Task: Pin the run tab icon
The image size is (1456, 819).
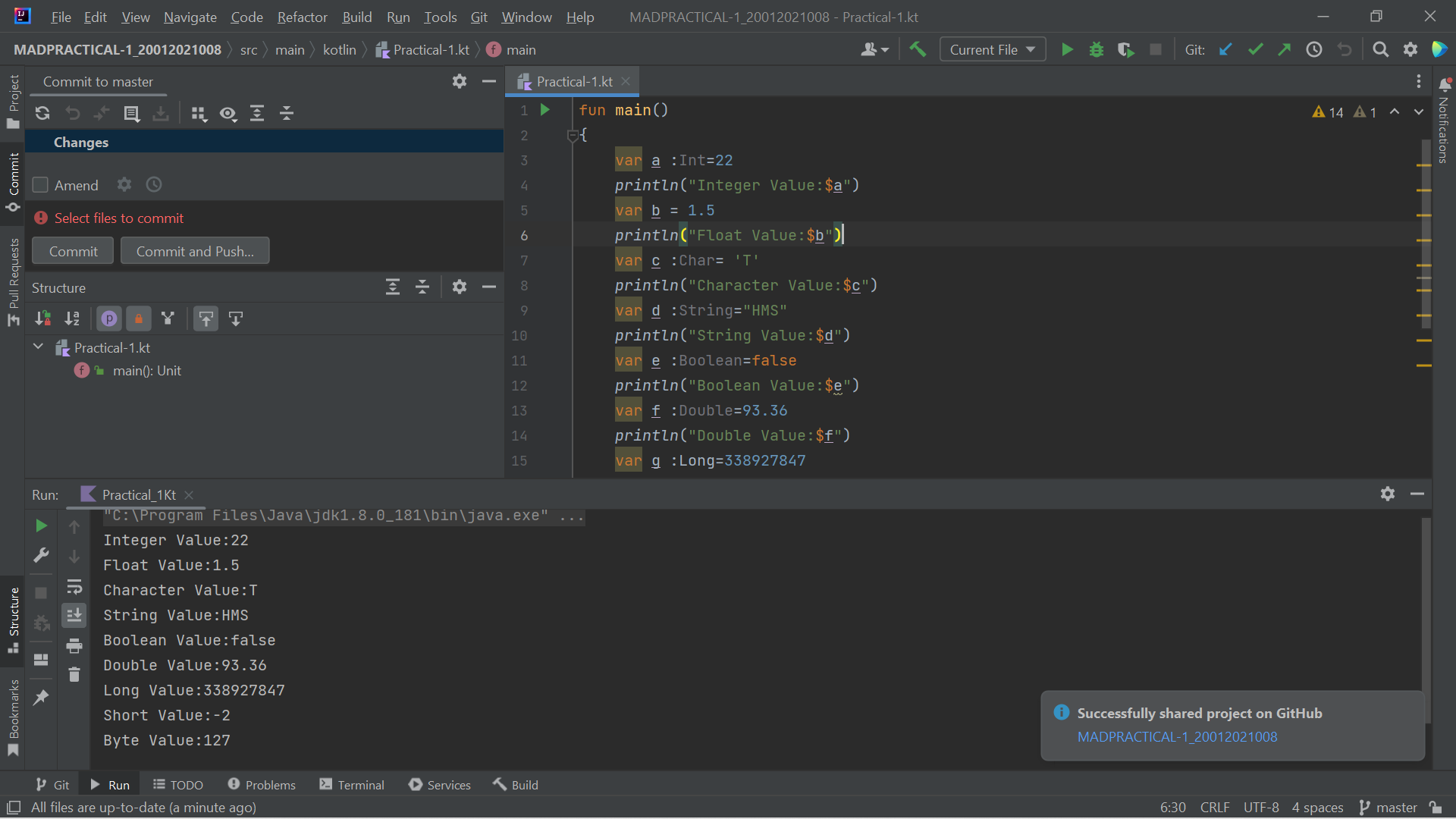Action: pyautogui.click(x=41, y=697)
